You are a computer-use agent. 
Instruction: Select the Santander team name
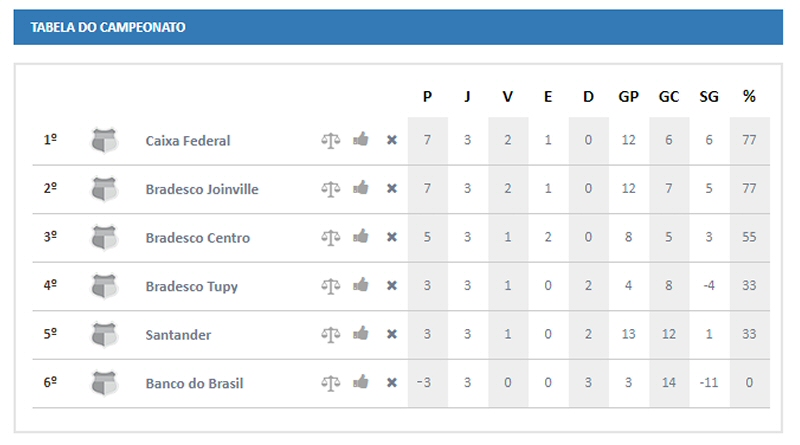178,335
